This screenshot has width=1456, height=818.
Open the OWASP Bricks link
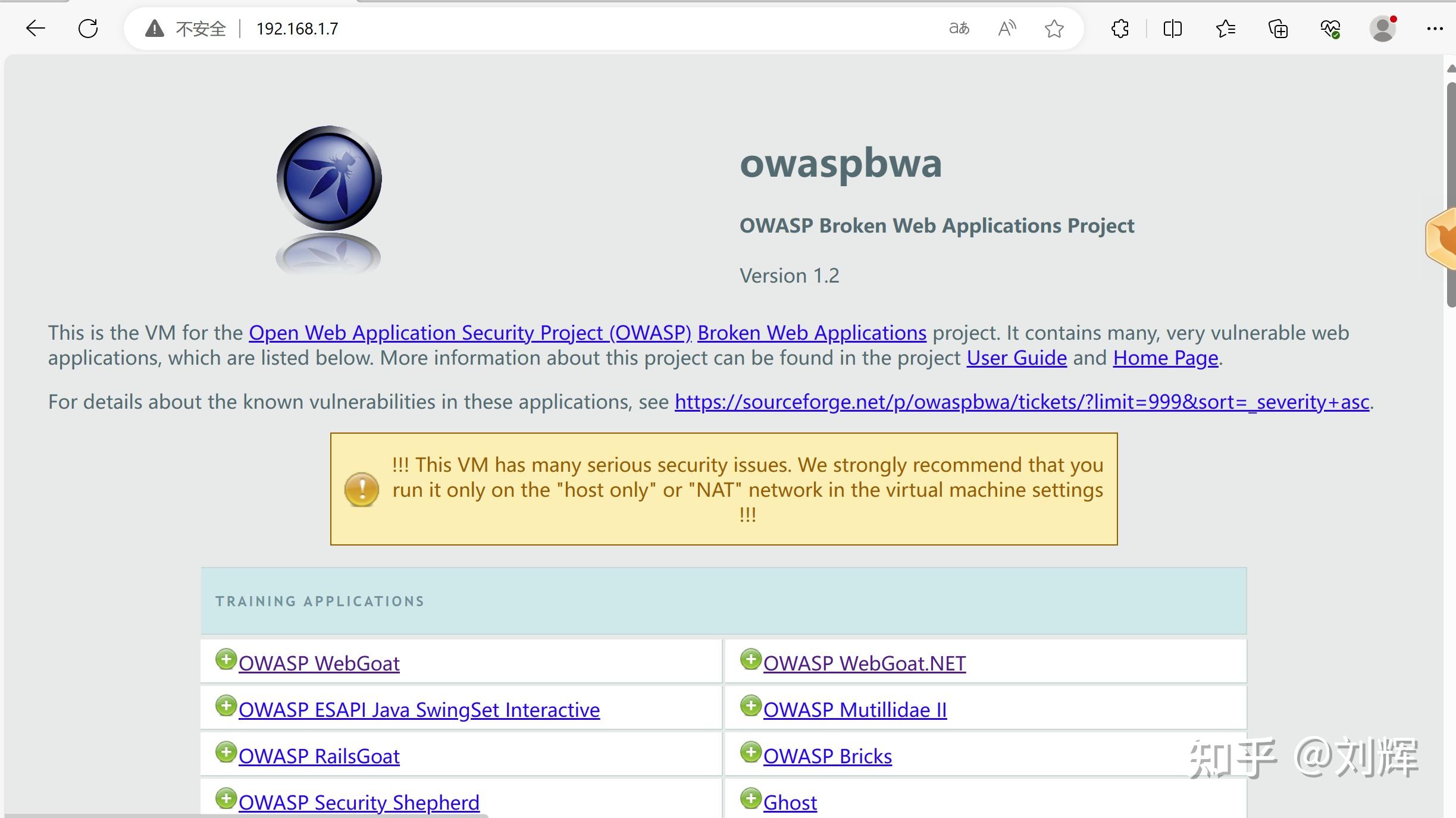click(827, 756)
